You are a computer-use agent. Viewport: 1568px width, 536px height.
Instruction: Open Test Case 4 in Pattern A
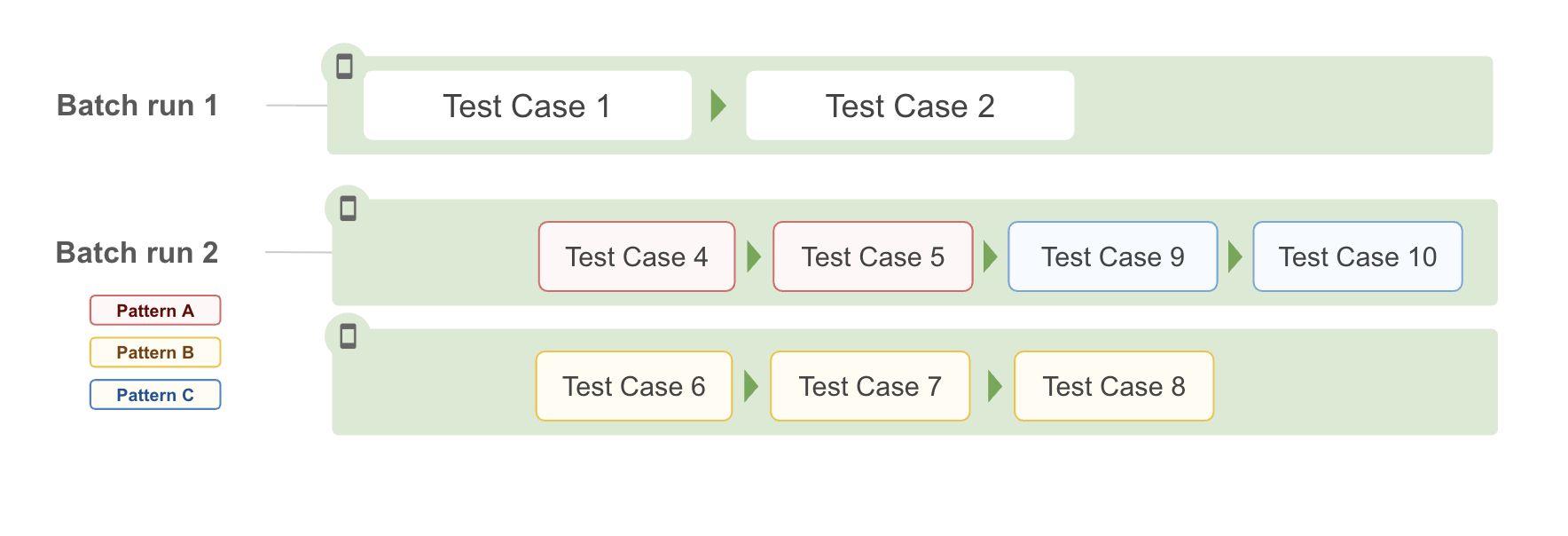[637, 256]
